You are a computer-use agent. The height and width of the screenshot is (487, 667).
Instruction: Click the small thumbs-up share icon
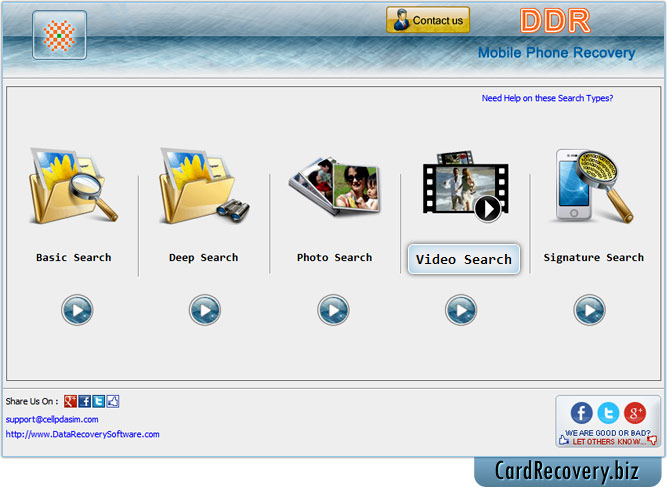(x=113, y=401)
